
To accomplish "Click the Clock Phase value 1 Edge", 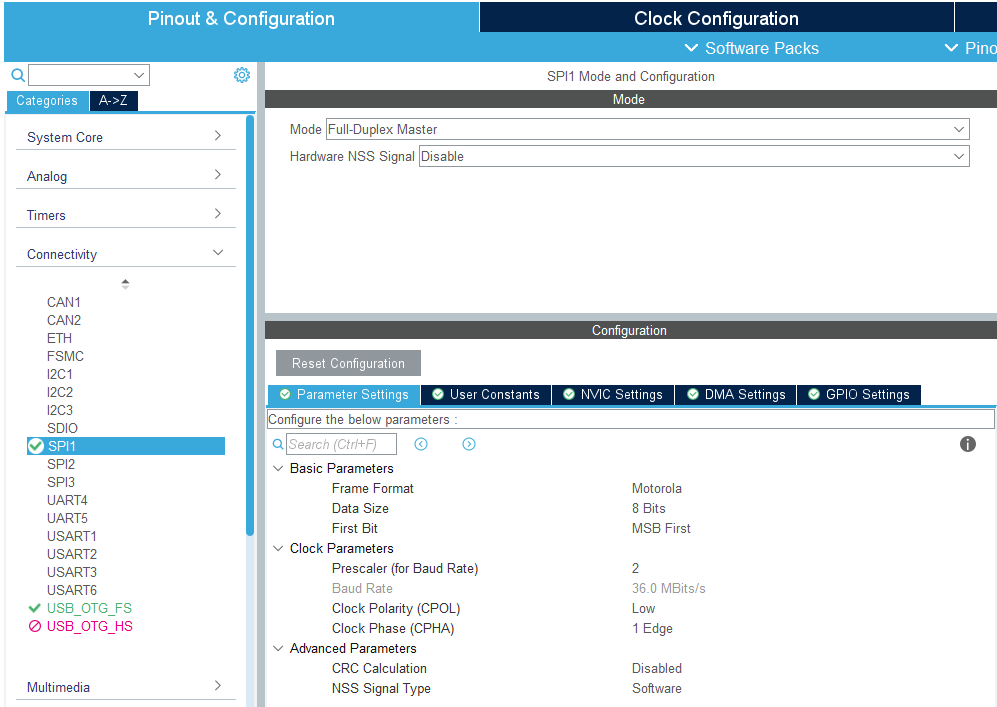I will pyautogui.click(x=652, y=628).
